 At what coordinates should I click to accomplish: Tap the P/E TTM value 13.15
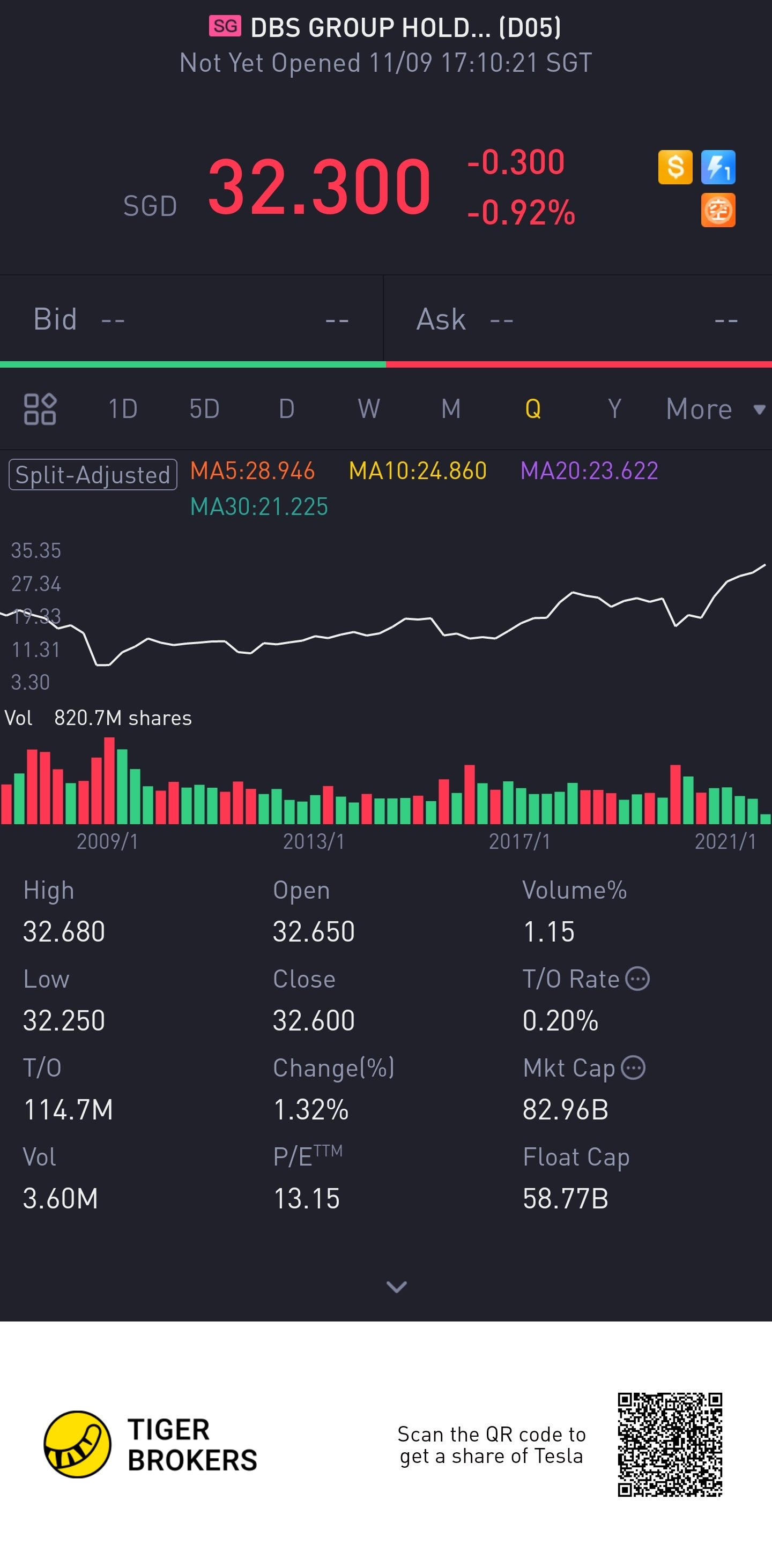click(x=306, y=1198)
